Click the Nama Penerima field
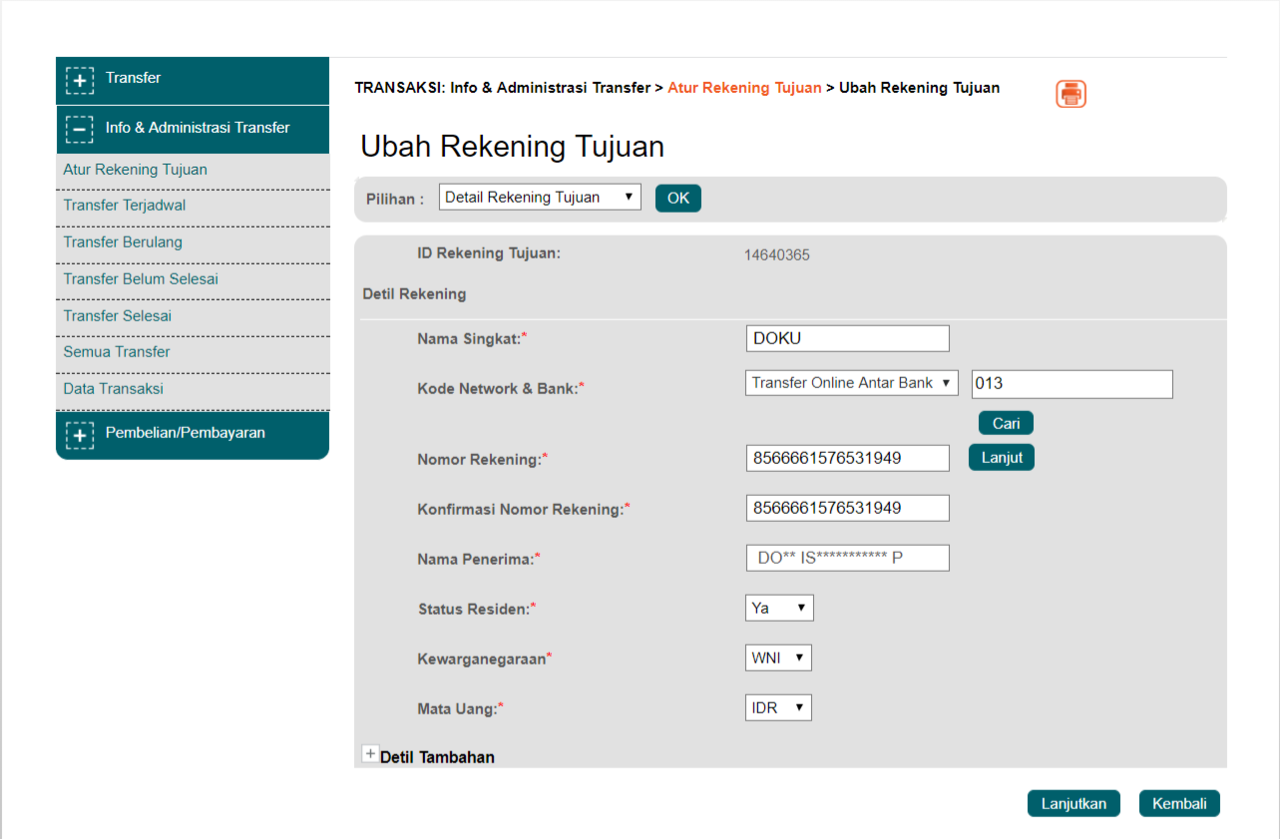This screenshot has width=1280, height=839. [x=847, y=558]
